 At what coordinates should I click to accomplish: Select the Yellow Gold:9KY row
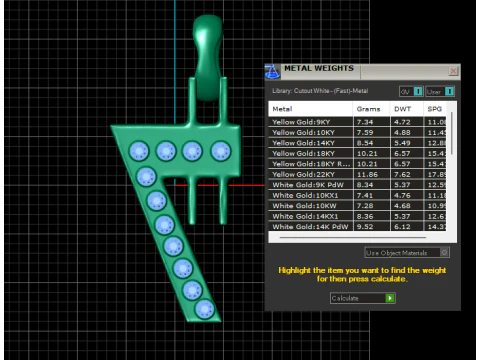click(357, 122)
